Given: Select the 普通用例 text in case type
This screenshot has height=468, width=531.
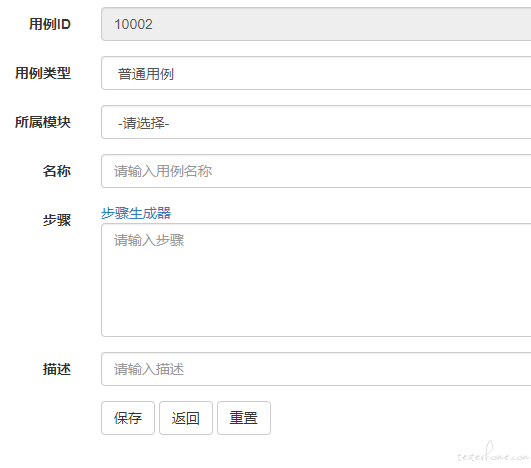Looking at the screenshot, I should coord(146,74).
